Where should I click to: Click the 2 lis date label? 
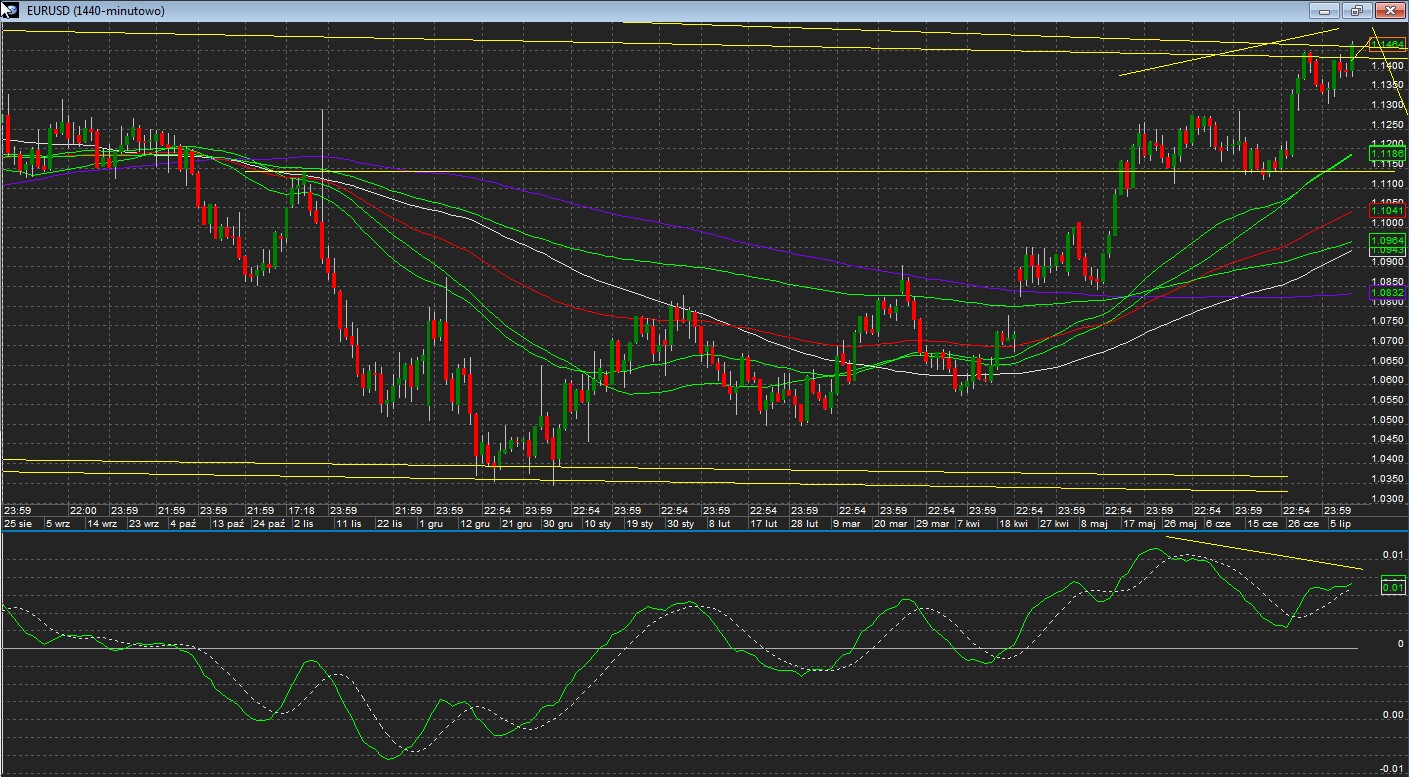(304, 523)
